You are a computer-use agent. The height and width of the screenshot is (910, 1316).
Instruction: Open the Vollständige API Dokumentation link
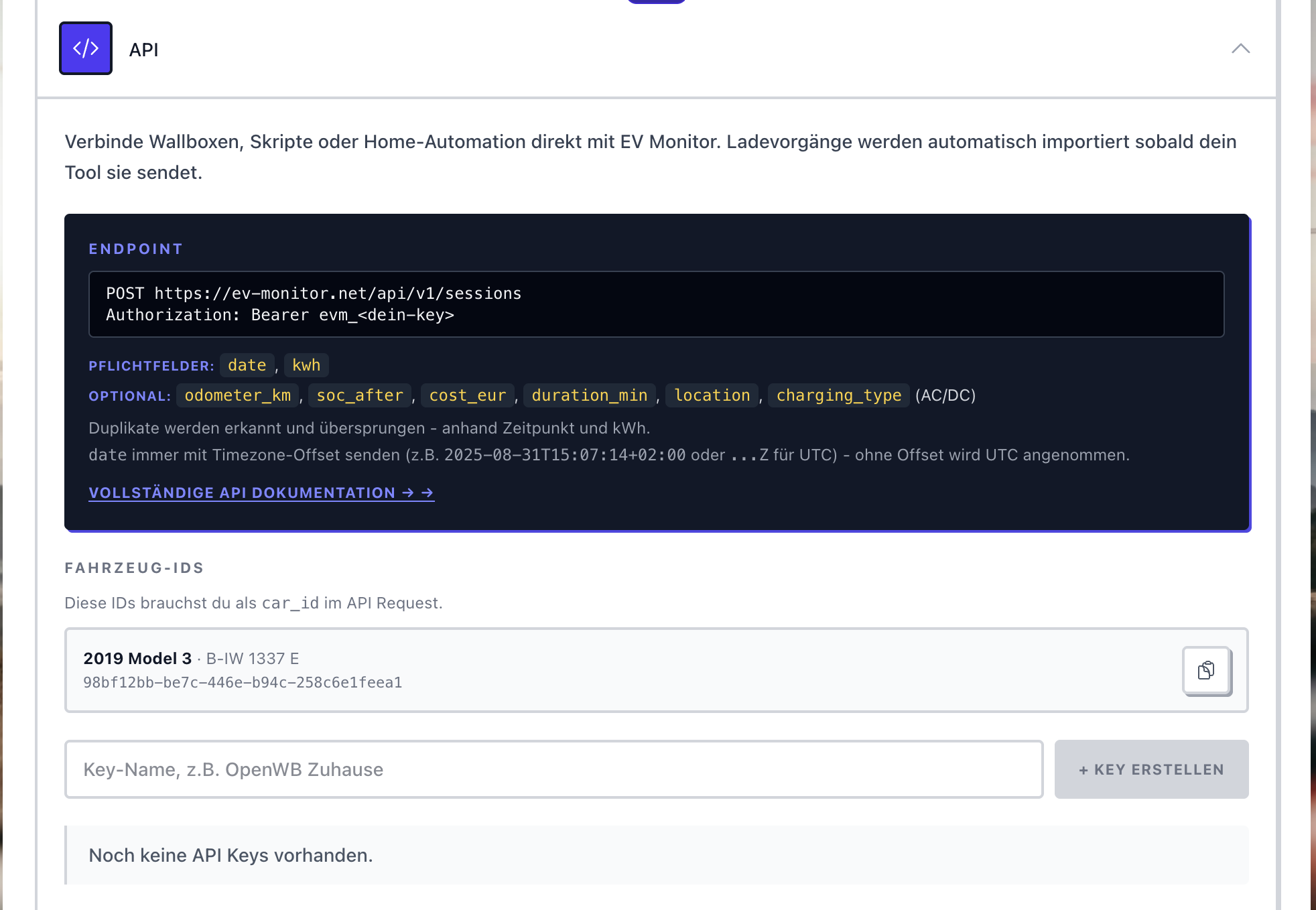[x=261, y=493]
